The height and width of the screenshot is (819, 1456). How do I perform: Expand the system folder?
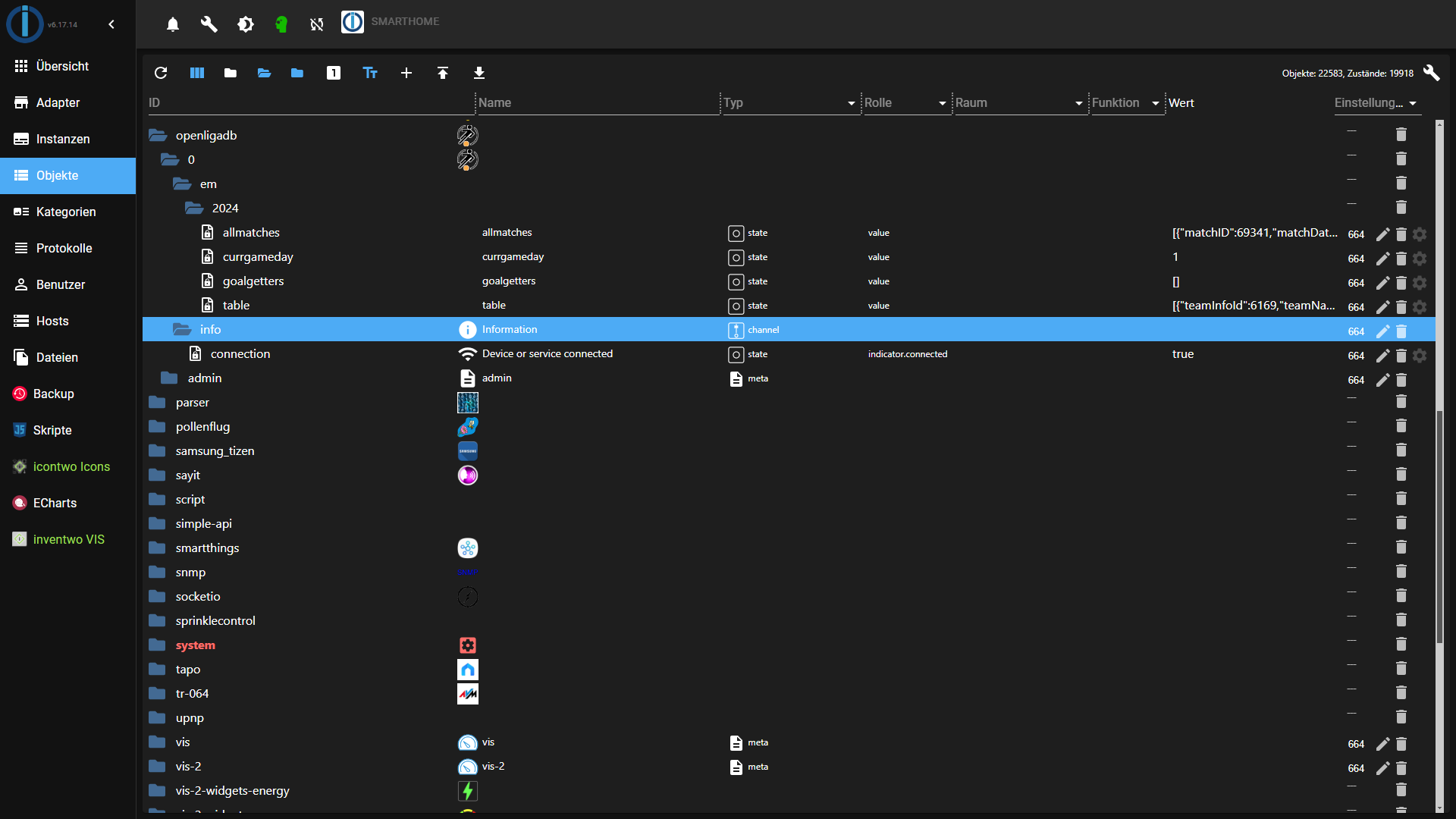158,645
